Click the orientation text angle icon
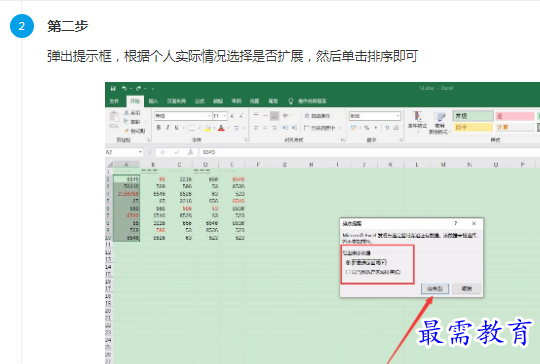540x364 pixels. tap(285, 116)
